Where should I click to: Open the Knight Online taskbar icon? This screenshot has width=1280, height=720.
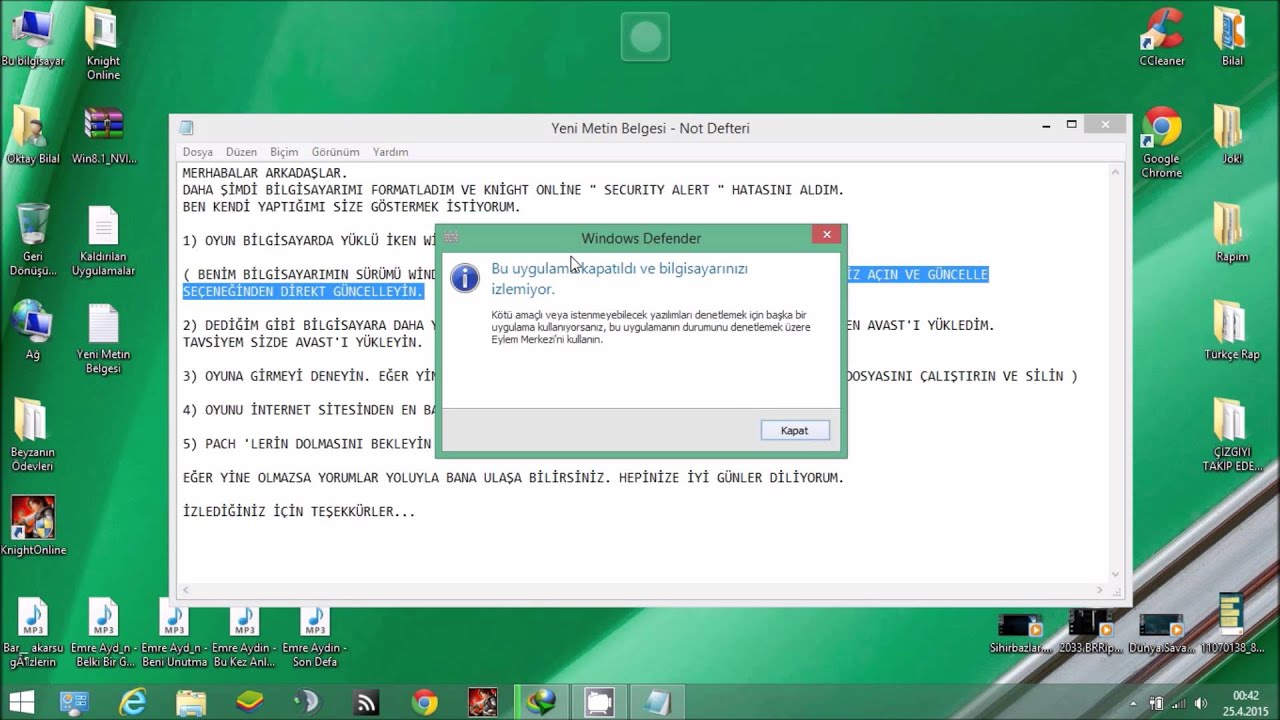[482, 702]
